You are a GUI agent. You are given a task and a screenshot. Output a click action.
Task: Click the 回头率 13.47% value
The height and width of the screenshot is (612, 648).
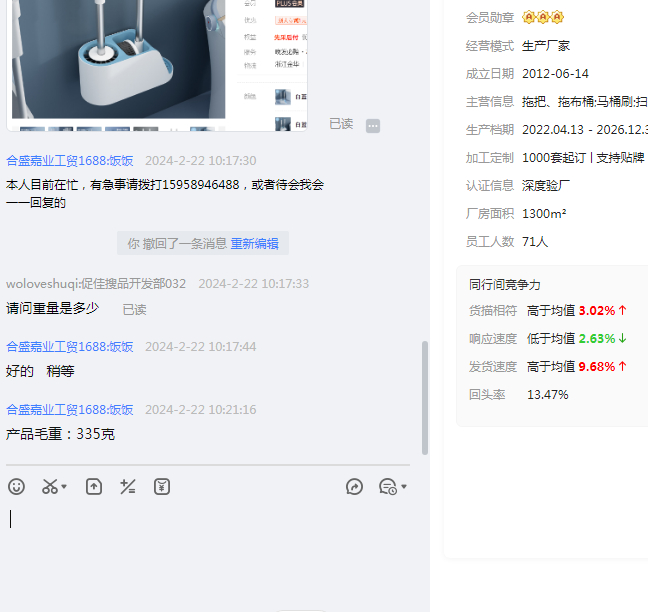pos(548,395)
